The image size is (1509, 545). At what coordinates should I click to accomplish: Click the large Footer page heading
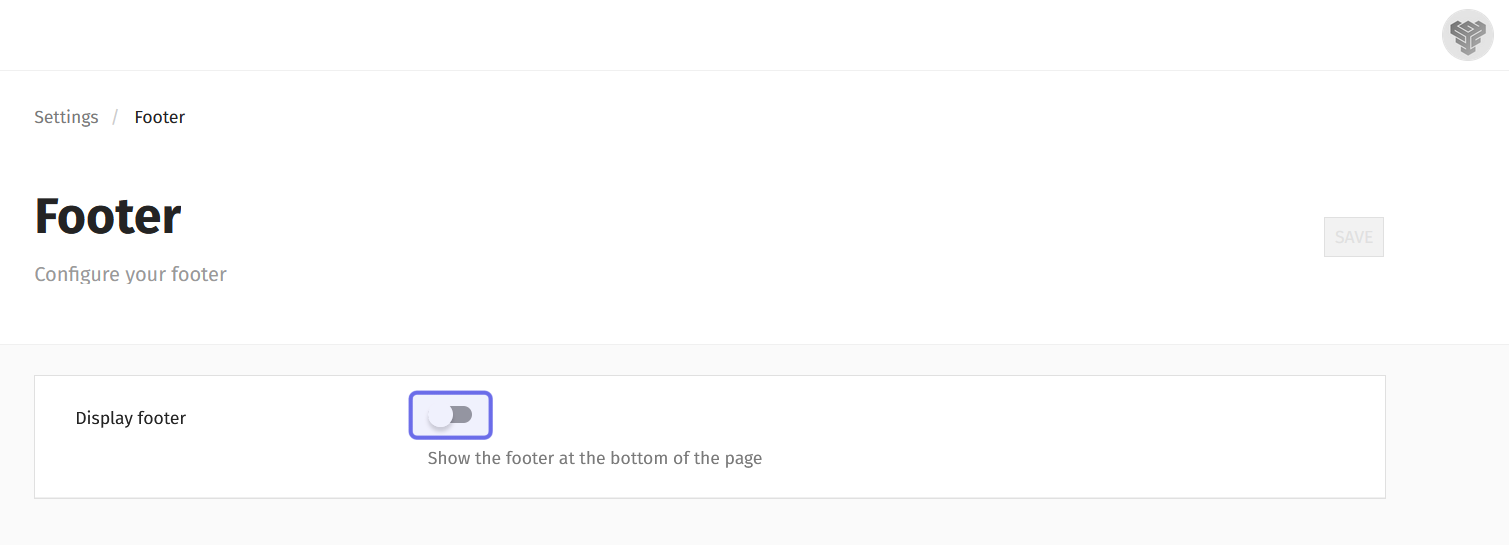coord(108,216)
